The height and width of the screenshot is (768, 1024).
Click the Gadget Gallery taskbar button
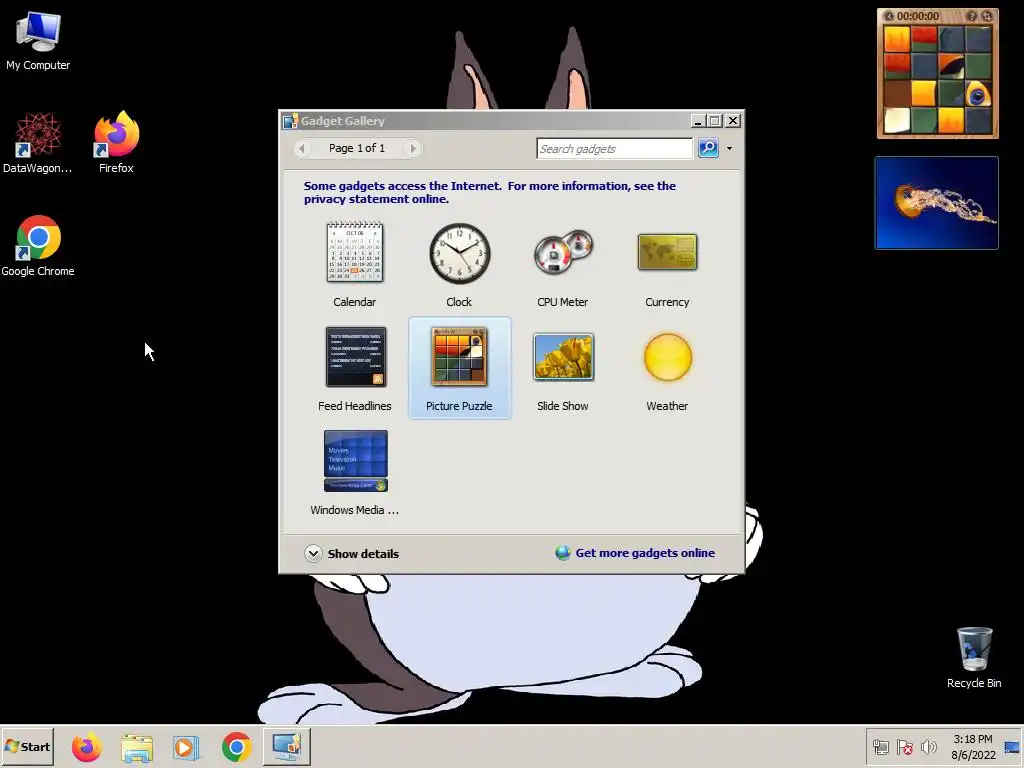click(x=287, y=747)
